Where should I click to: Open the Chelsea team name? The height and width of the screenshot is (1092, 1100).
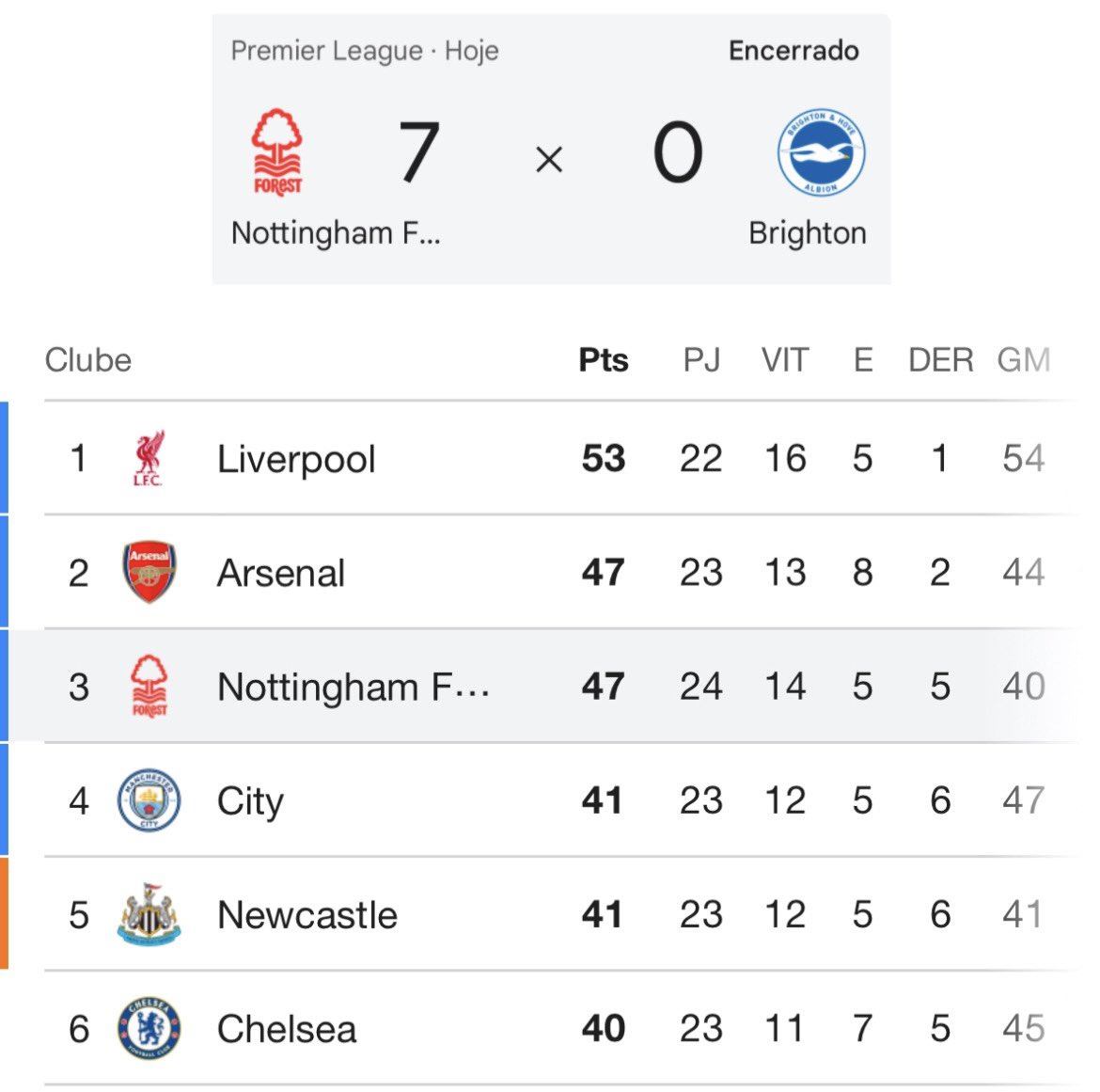coord(287,1030)
